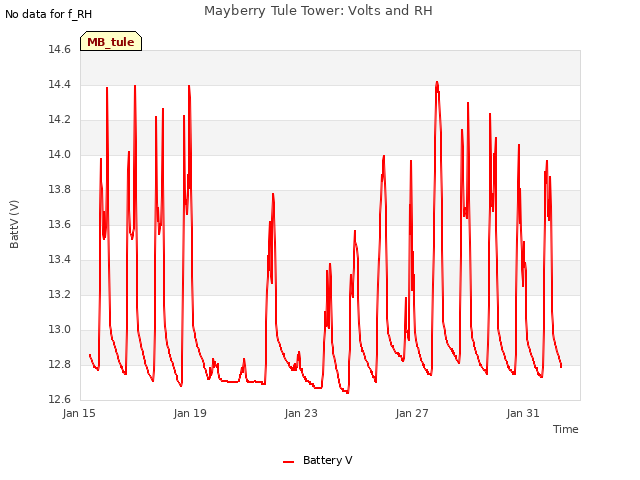Click the Time x-axis title
The width and height of the screenshot is (640, 480).
[x=566, y=429]
